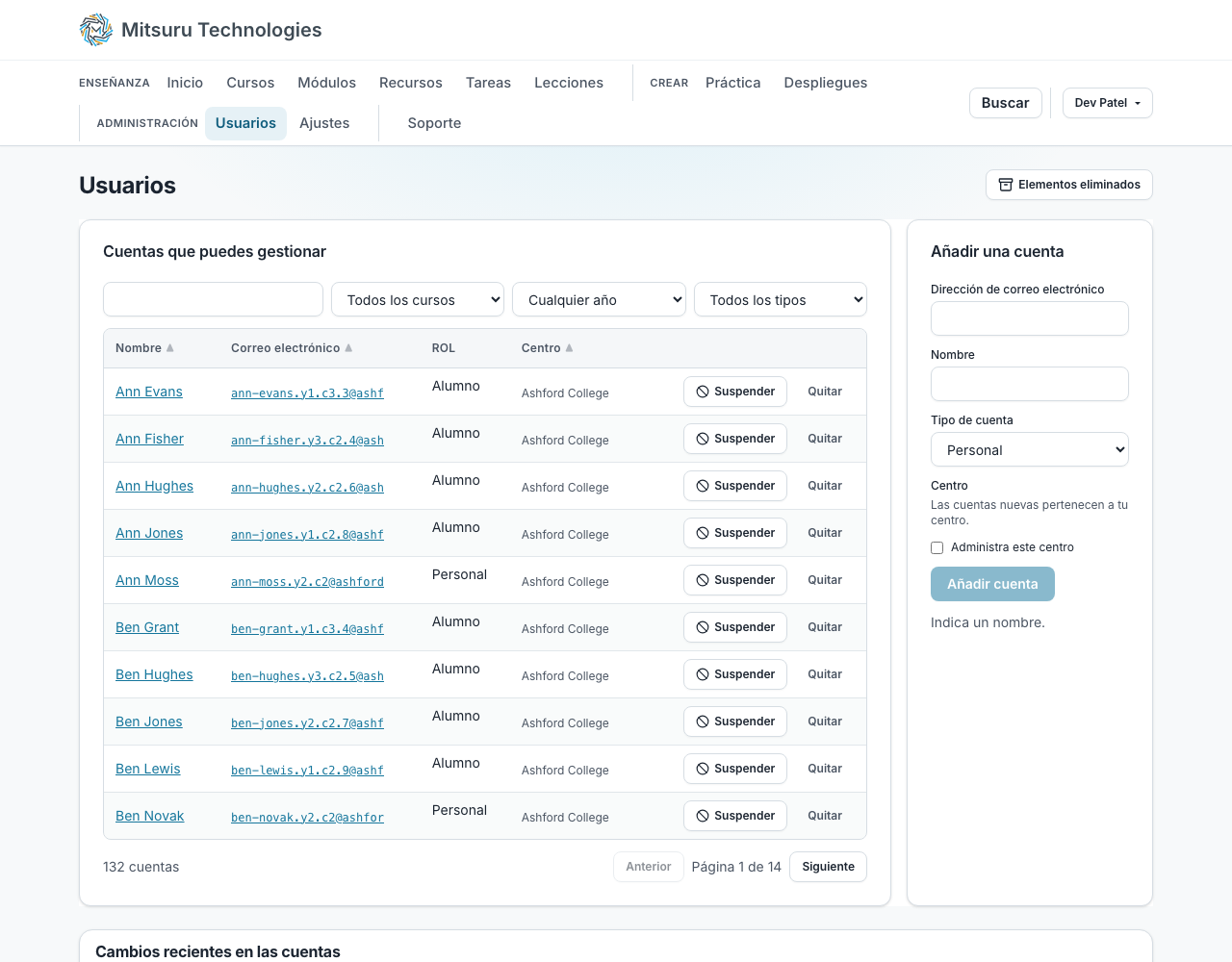Suspend the Ben Grant account
Image resolution: width=1232 pixels, height=962 pixels.
(x=735, y=627)
